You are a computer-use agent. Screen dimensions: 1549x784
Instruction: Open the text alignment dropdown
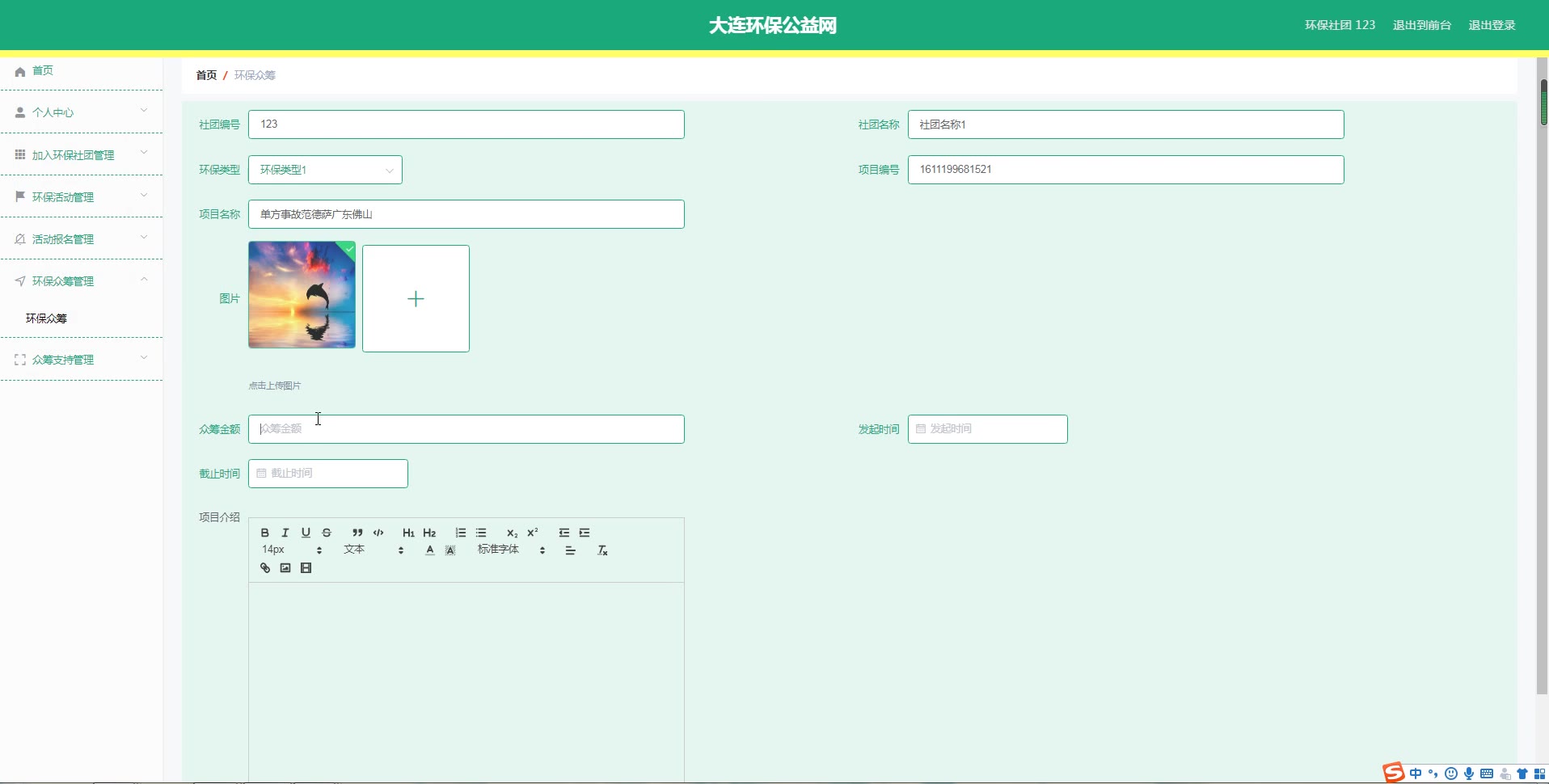(x=570, y=550)
